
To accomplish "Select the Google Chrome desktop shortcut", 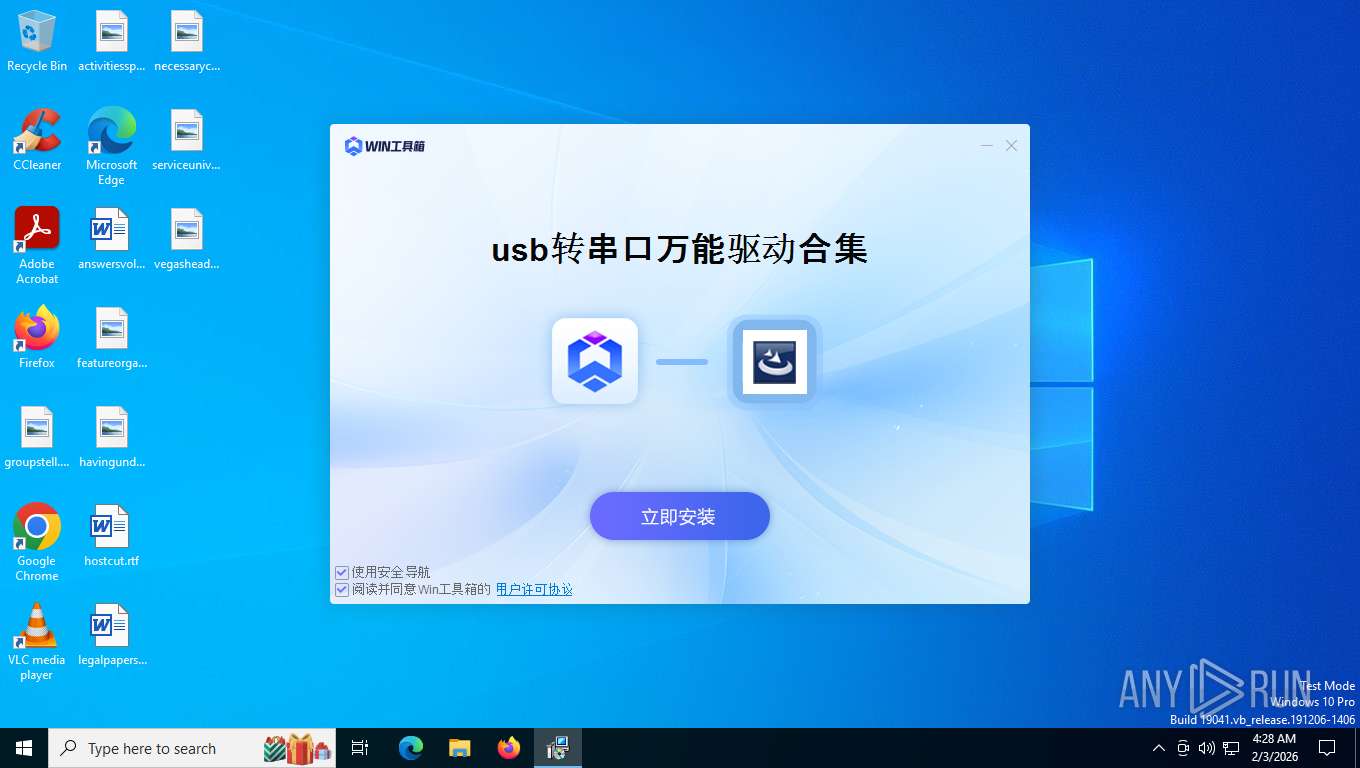I will coord(37,543).
